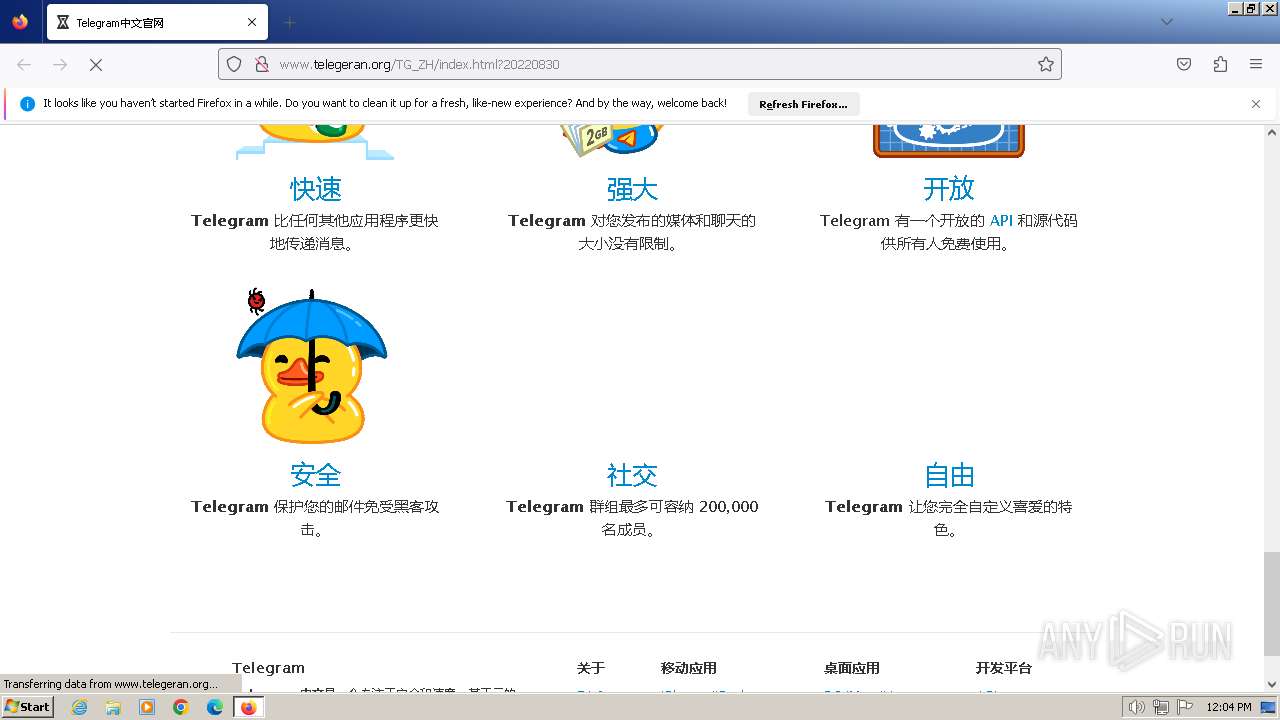Launch Microsoft Edge from taskbar
Image resolution: width=1280 pixels, height=720 pixels.
(x=215, y=707)
